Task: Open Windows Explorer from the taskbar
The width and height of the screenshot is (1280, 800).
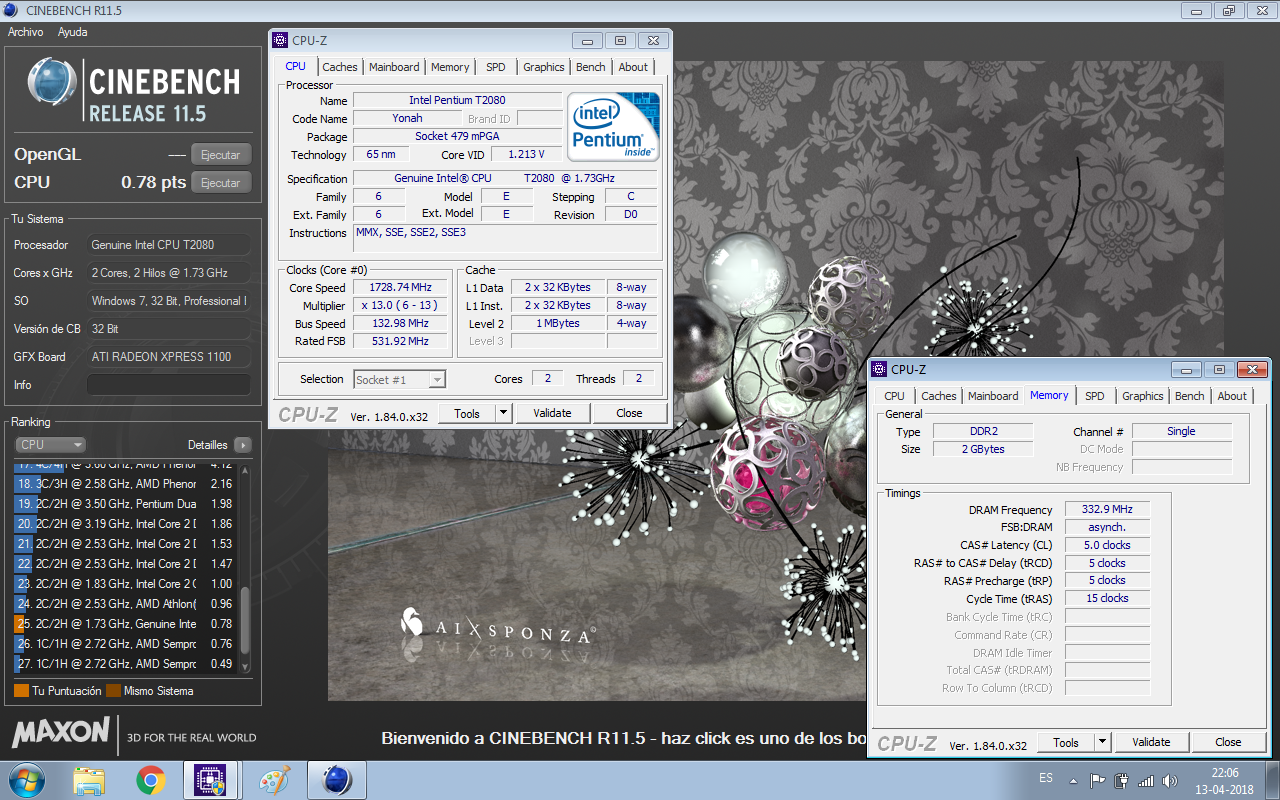Action: click(89, 780)
